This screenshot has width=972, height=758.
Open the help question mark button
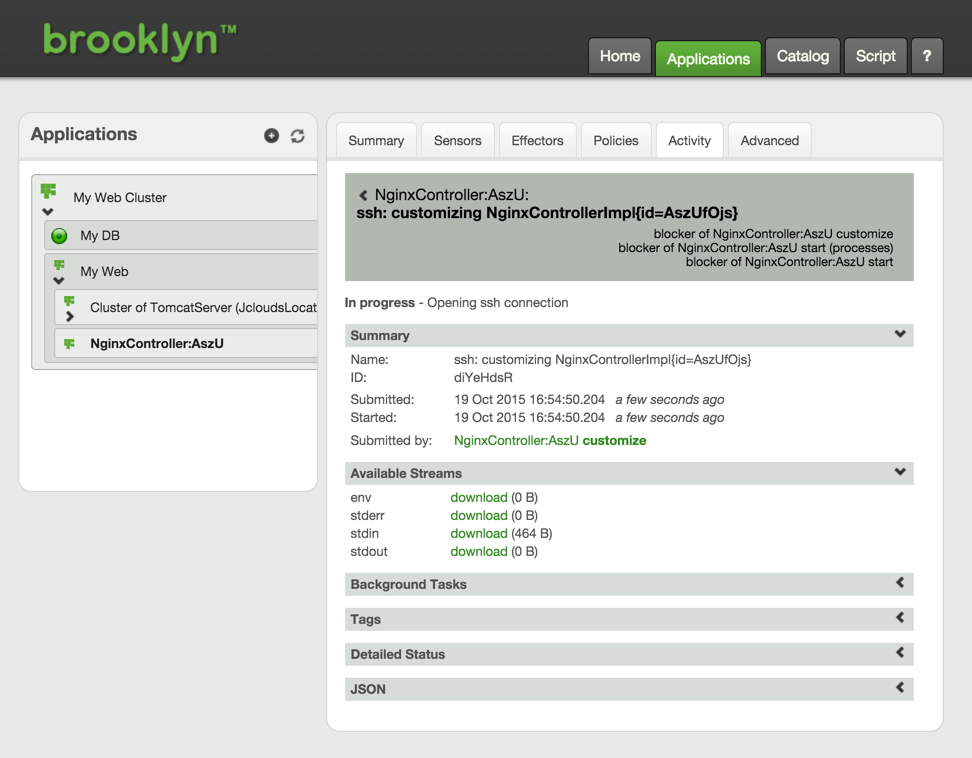click(x=927, y=57)
